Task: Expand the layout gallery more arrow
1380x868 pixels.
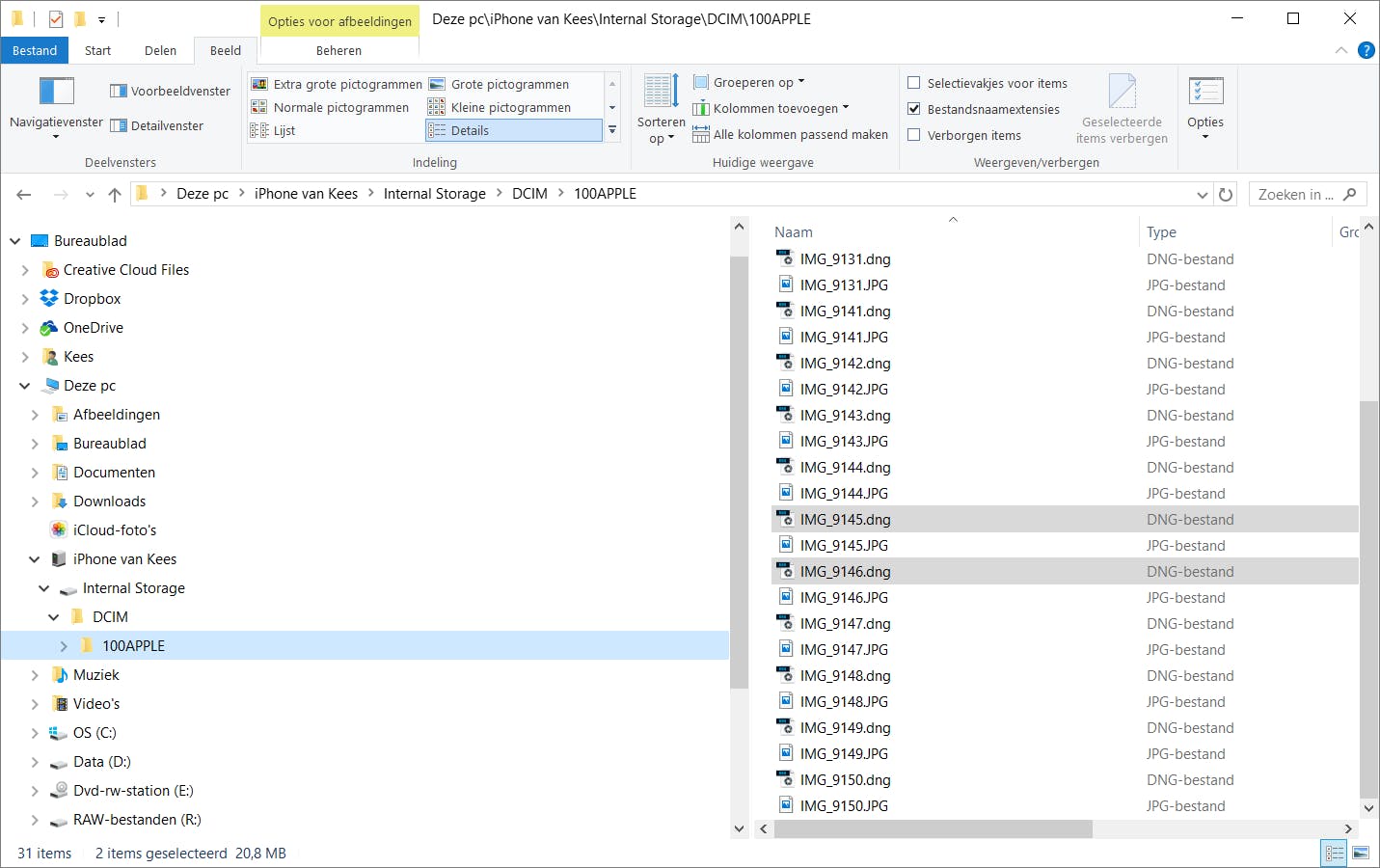Action: coord(612,130)
